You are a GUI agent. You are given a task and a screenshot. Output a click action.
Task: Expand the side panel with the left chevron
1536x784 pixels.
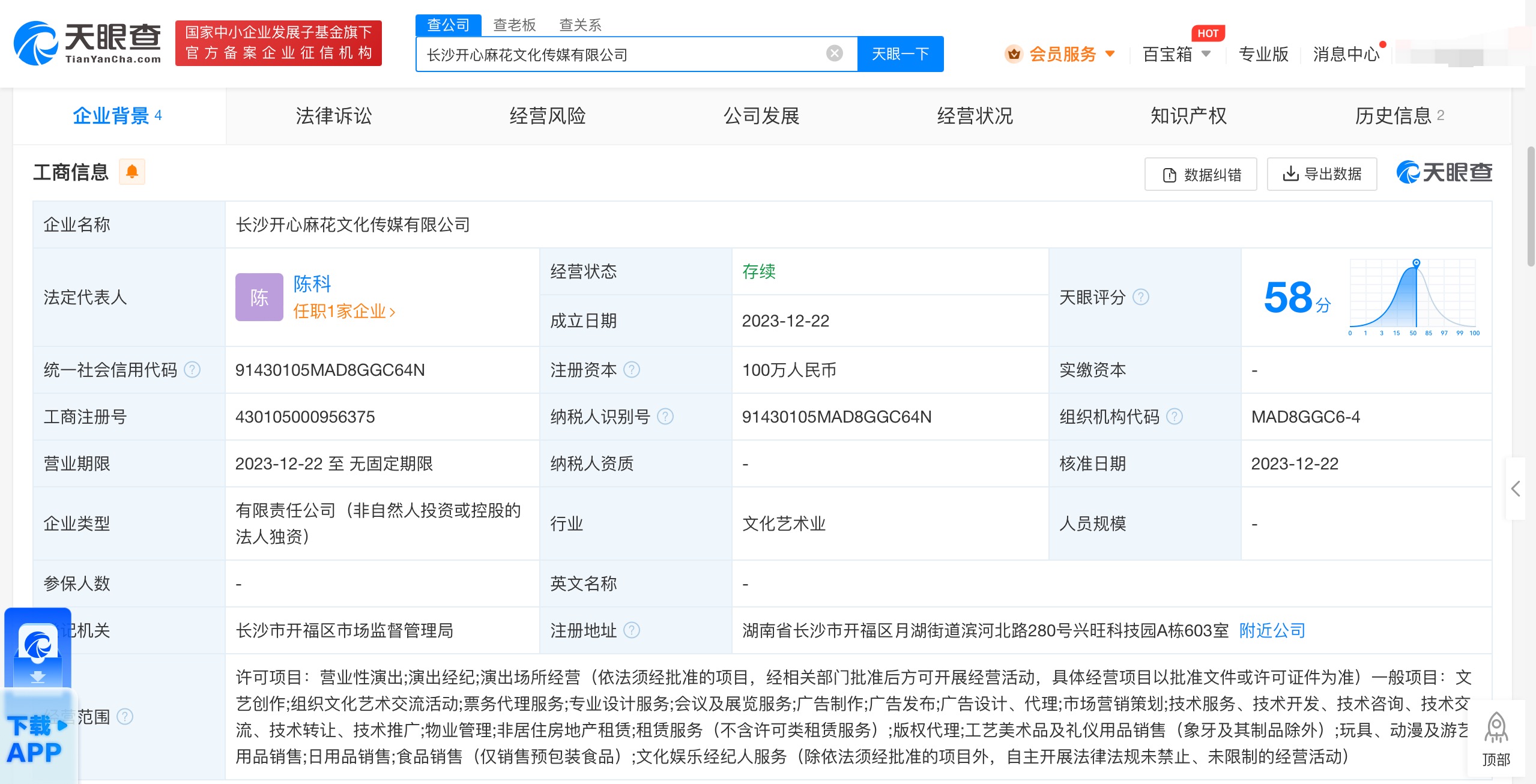point(1516,489)
